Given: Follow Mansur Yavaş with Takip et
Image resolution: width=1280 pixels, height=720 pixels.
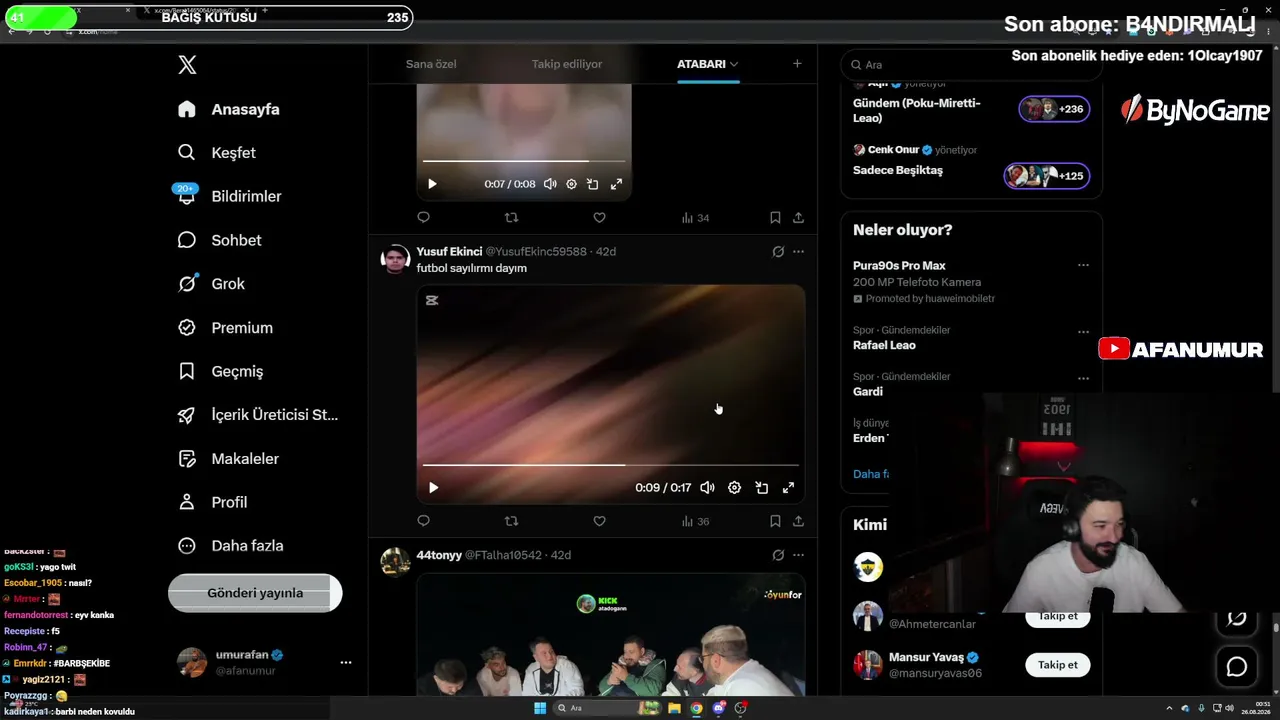Looking at the screenshot, I should click(x=1058, y=665).
